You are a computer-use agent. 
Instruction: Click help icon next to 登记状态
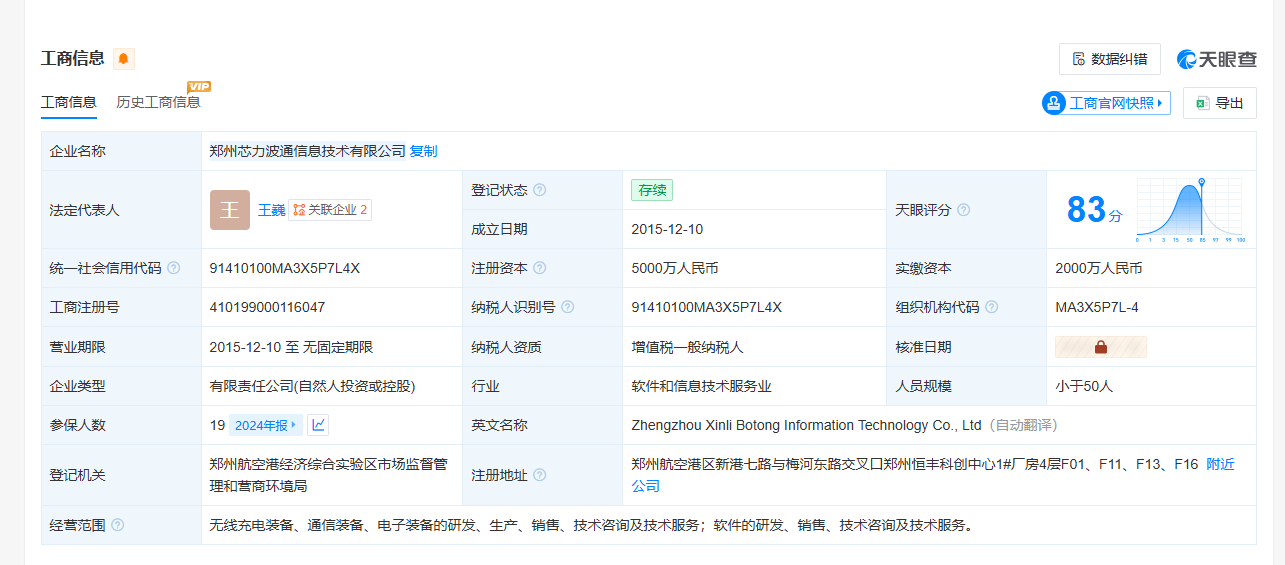[540, 190]
